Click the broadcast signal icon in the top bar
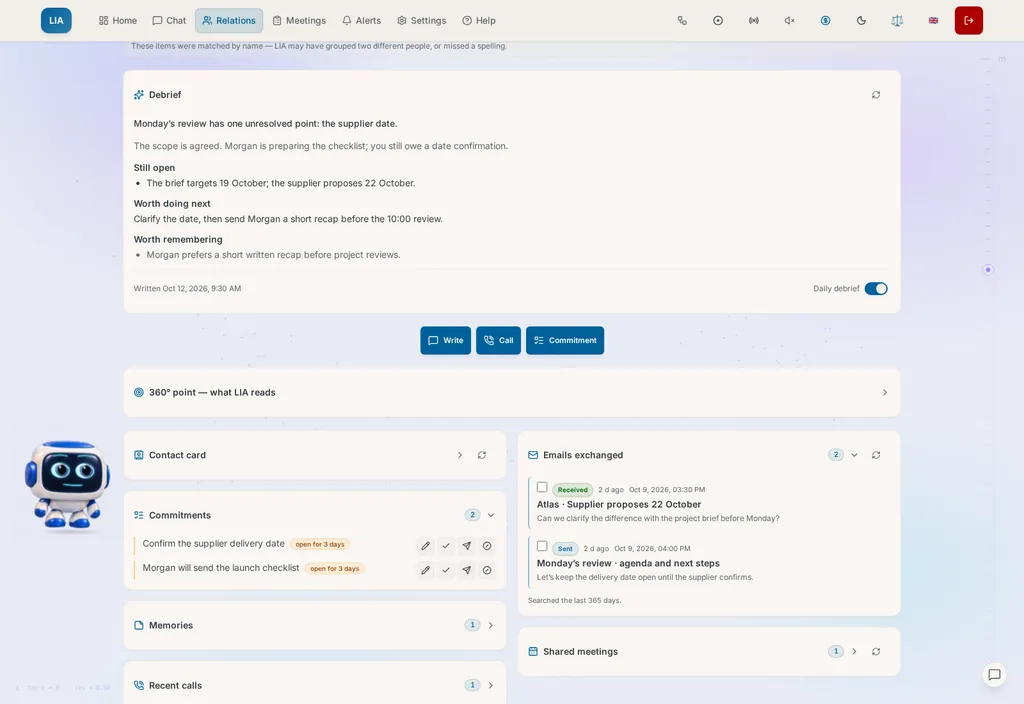Viewport: 1024px width, 704px height. pyautogui.click(x=754, y=20)
